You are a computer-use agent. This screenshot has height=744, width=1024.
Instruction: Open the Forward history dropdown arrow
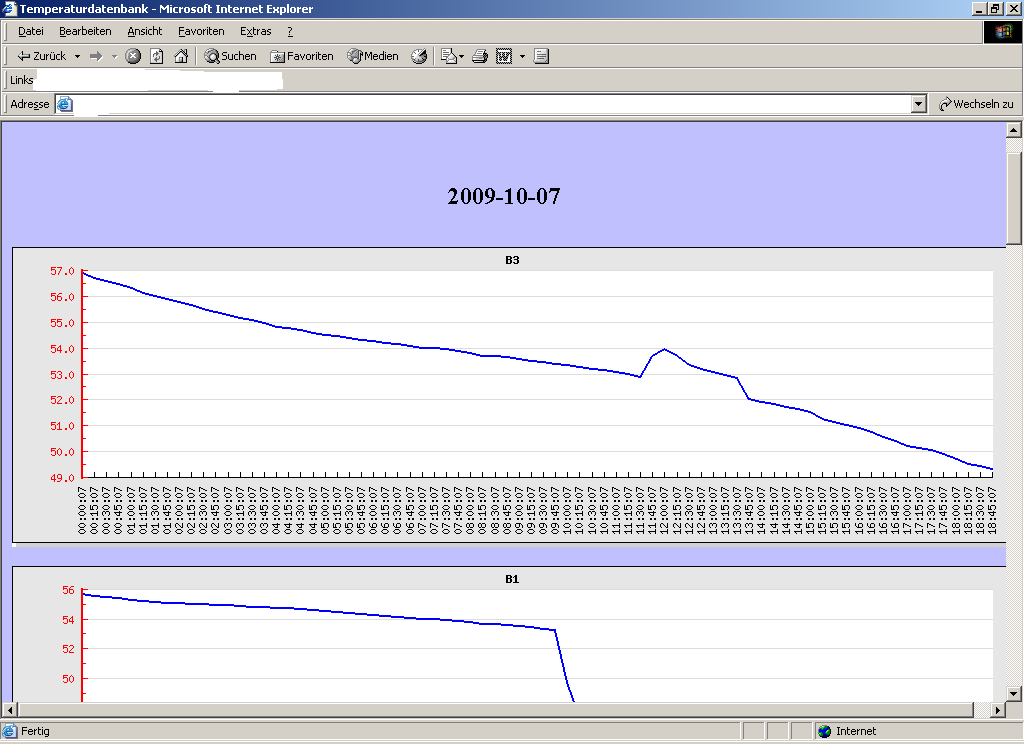coord(114,56)
